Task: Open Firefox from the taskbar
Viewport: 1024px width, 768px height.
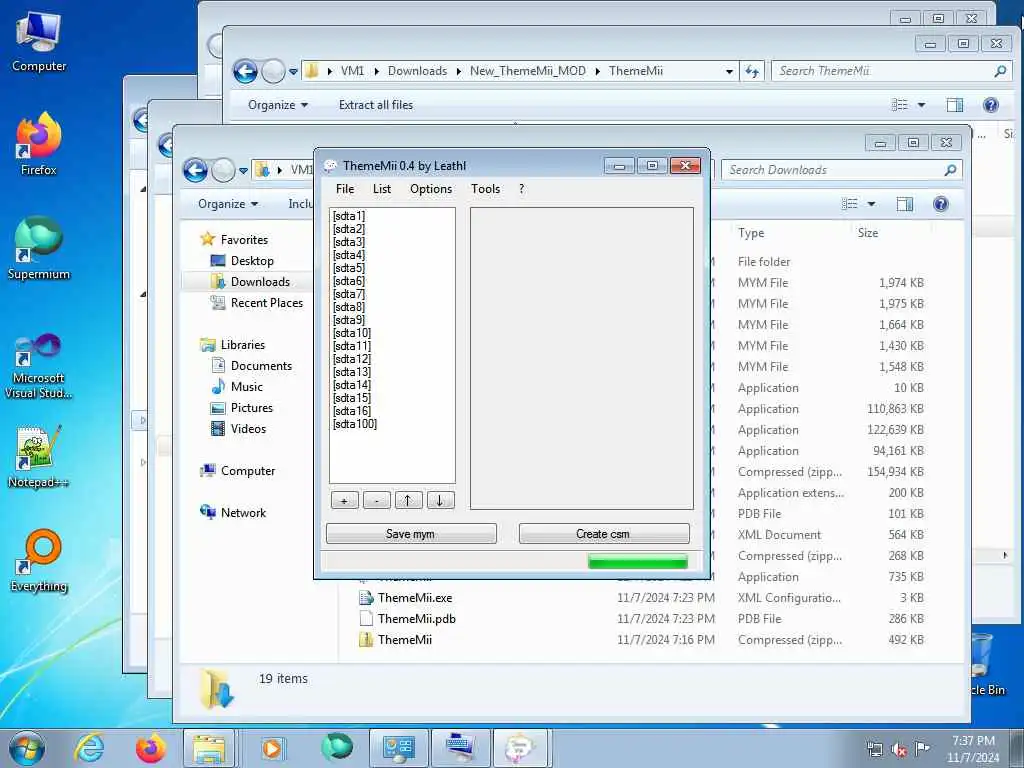Action: pos(150,748)
